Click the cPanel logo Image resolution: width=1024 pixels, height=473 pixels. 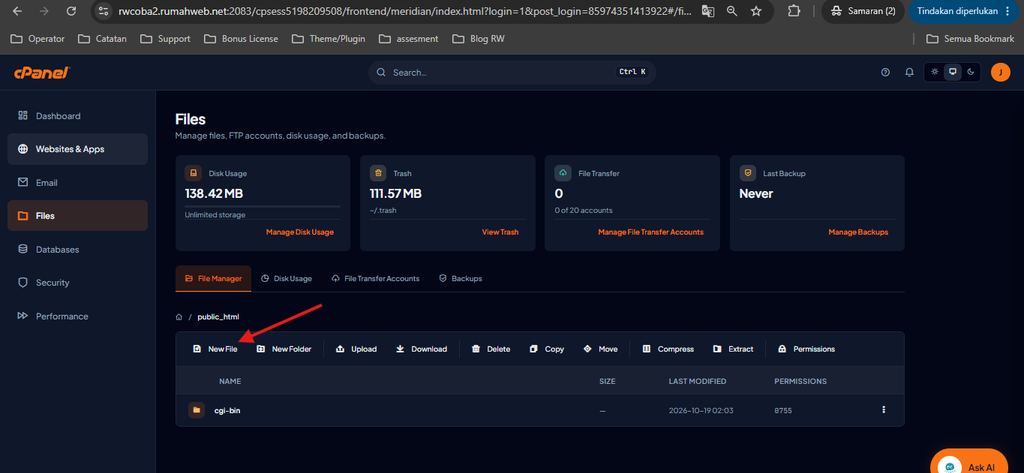coord(42,73)
